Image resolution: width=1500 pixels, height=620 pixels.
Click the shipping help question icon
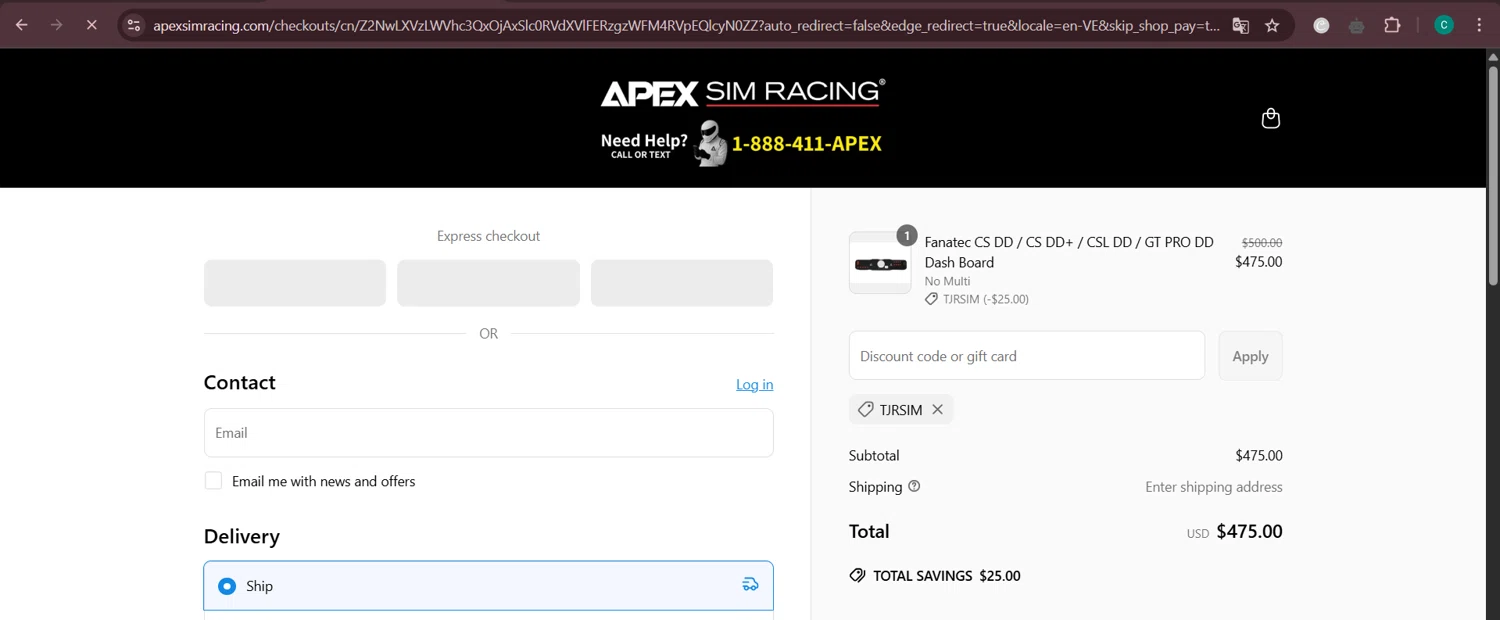pyautogui.click(x=914, y=486)
